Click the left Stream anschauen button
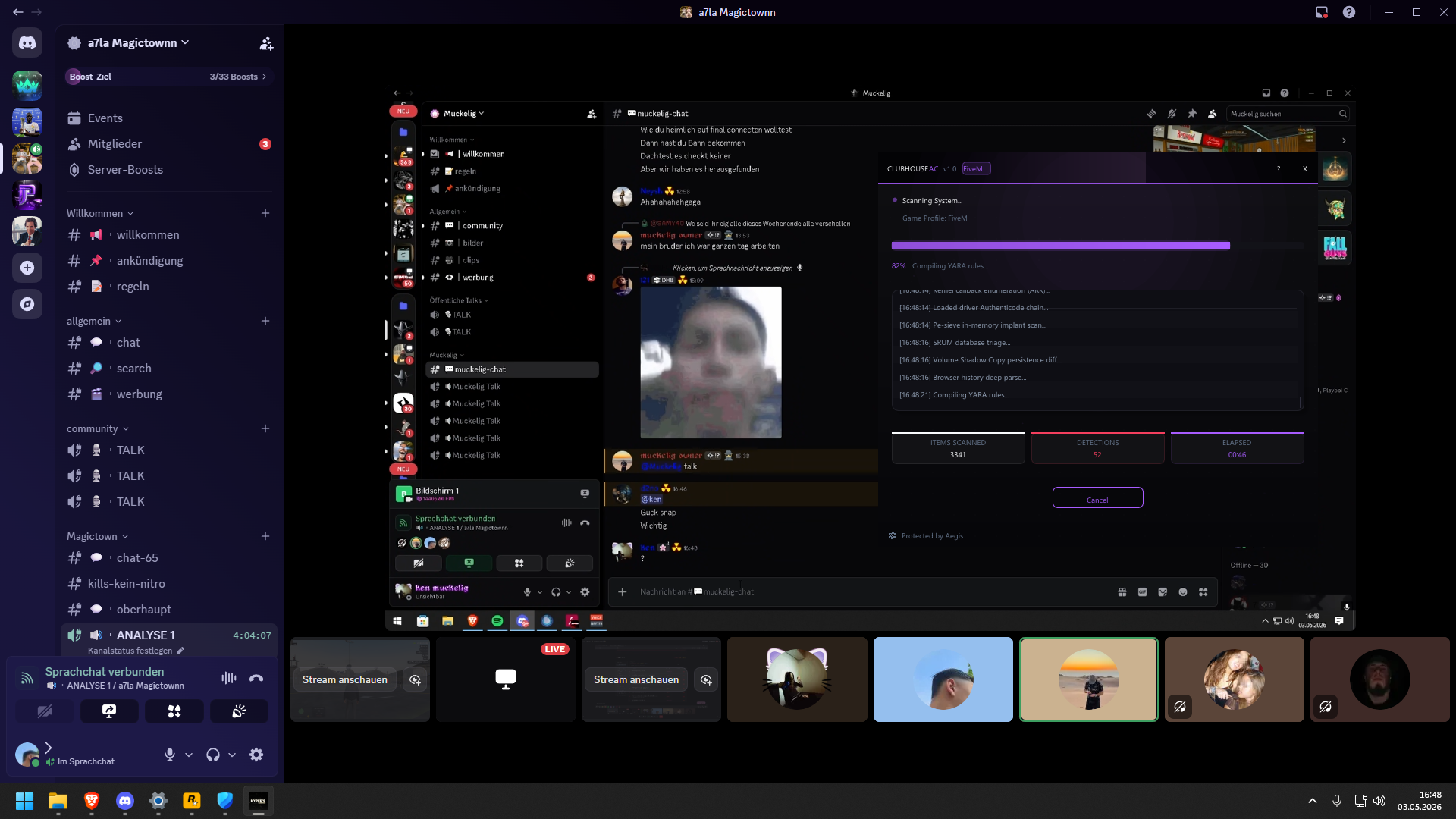Screen dimensions: 1456x819 [x=345, y=680]
